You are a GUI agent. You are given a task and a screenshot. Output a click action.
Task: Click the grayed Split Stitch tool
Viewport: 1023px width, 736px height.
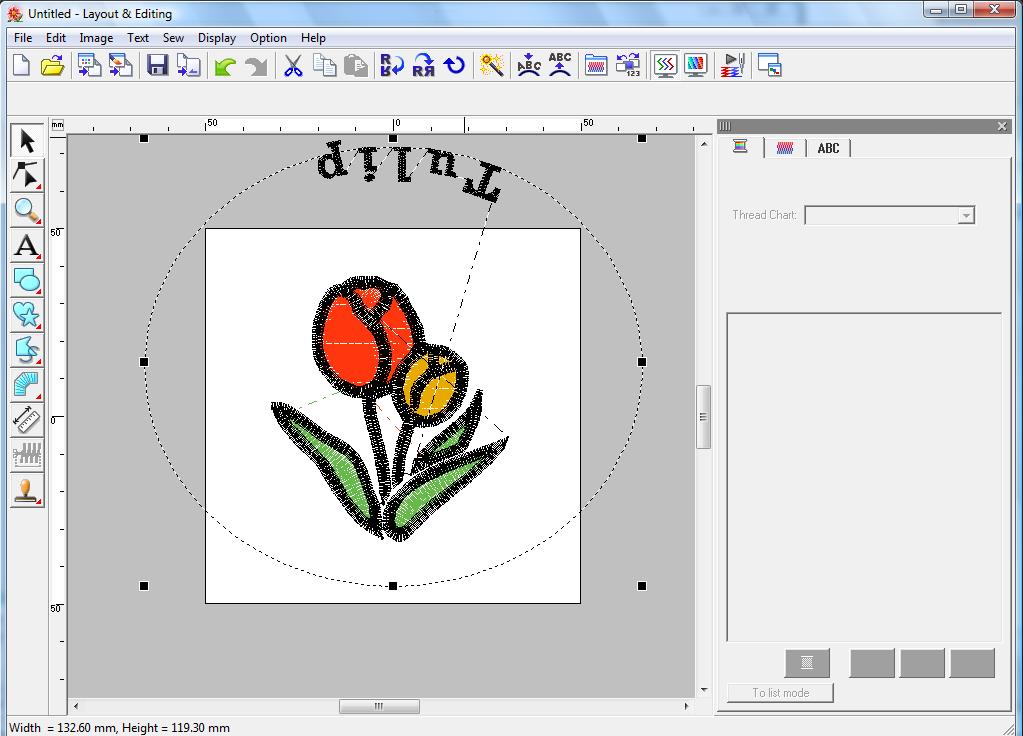tap(27, 455)
